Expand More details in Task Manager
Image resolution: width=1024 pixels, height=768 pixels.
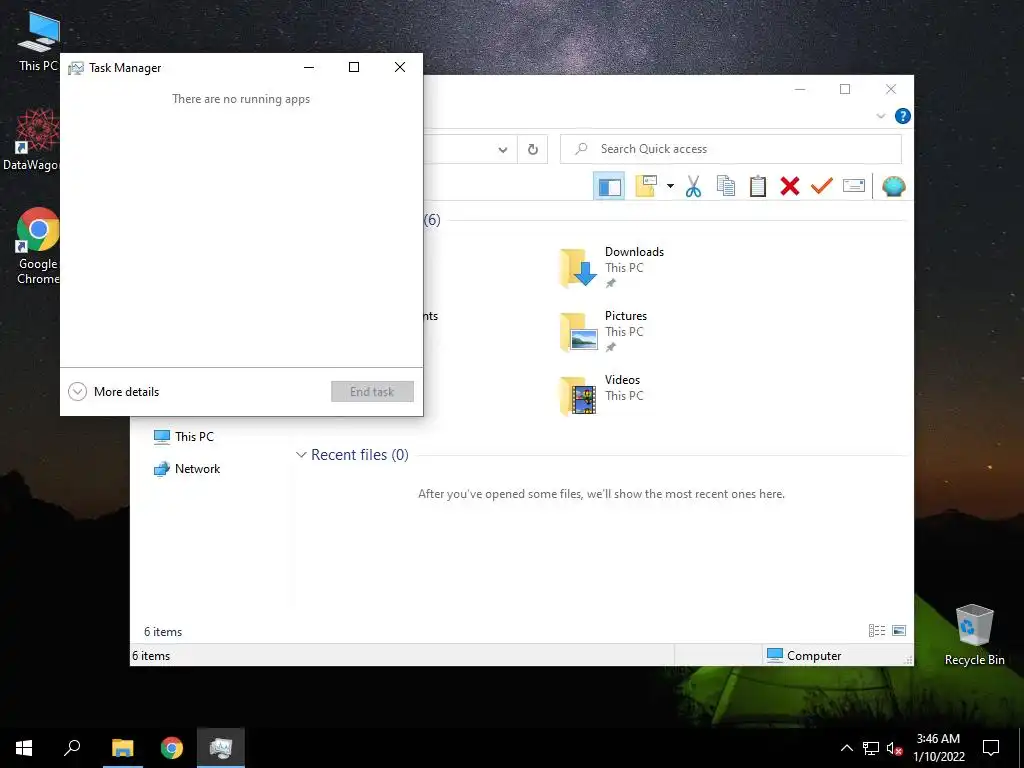click(114, 392)
